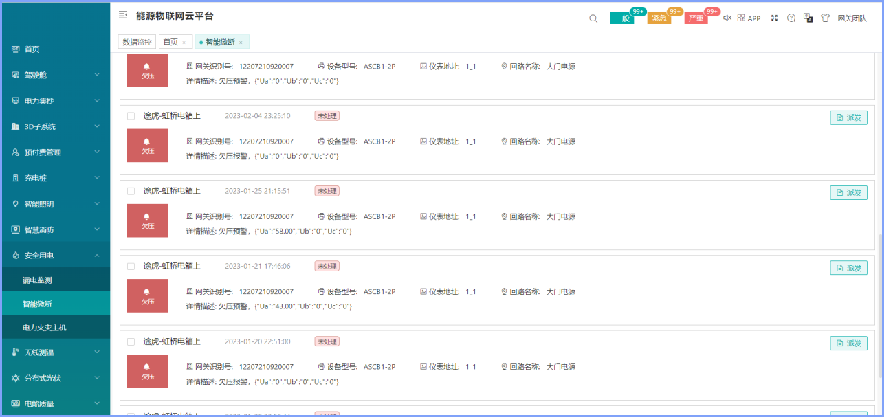Open the teal 一般 alarm badge
Viewport: 884px width, 417px height.
[622, 18]
